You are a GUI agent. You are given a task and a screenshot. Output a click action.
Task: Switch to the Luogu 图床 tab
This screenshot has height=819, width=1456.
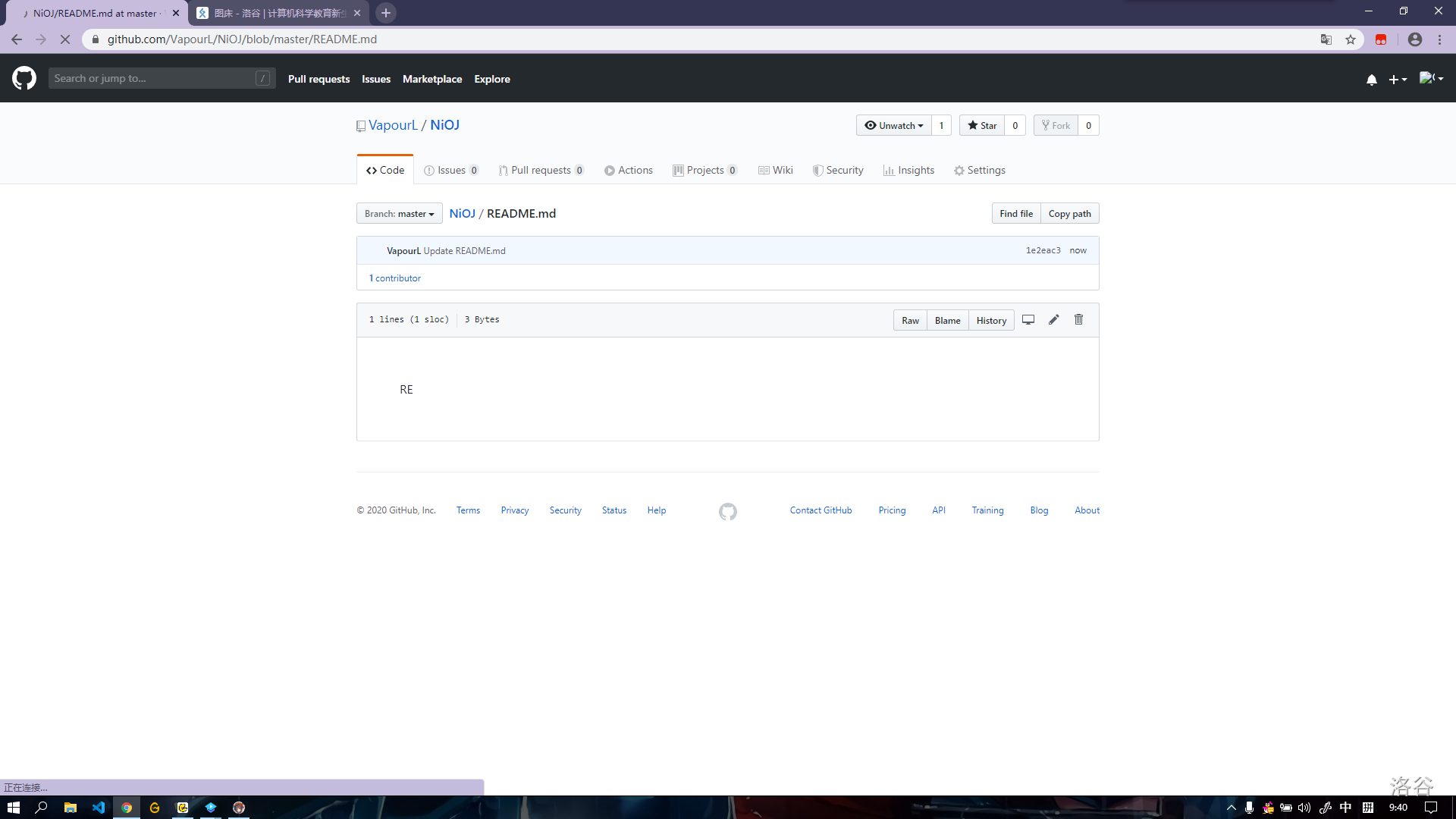(279, 13)
